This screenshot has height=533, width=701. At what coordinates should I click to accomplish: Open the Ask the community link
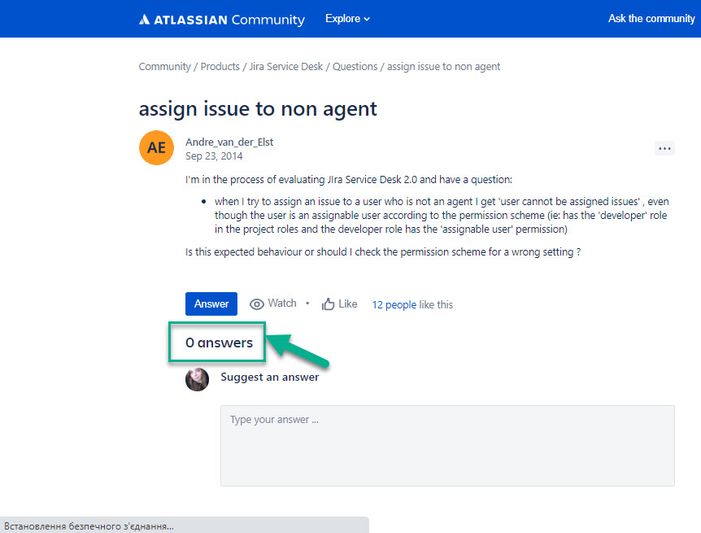pyautogui.click(x=651, y=18)
